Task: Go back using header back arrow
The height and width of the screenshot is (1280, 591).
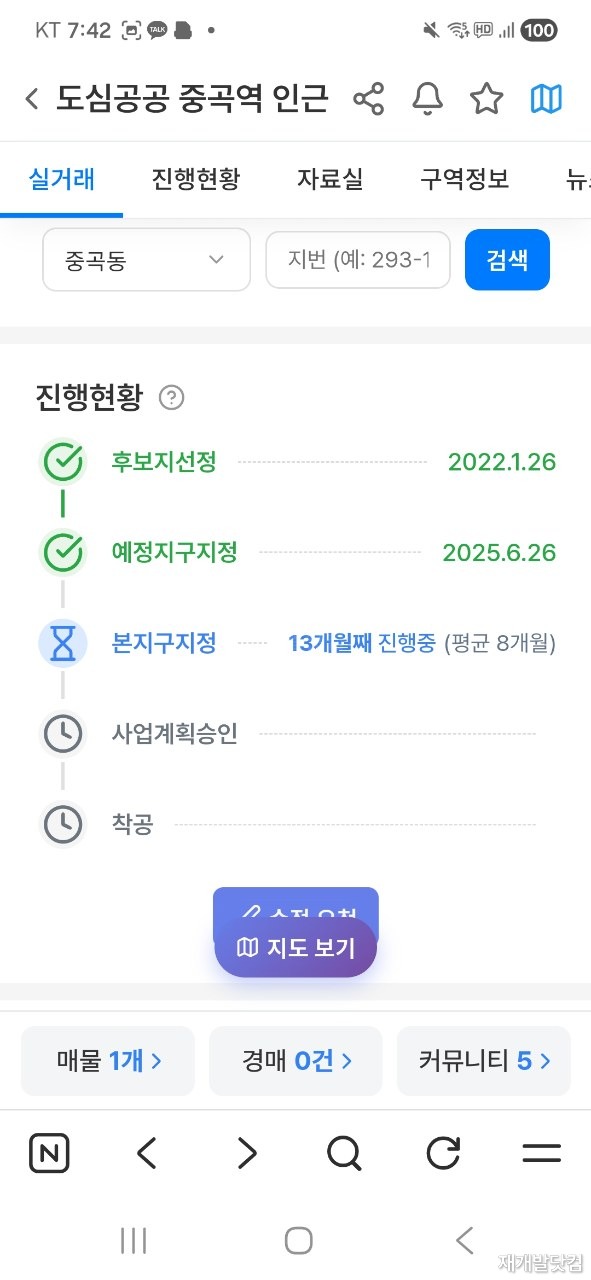Action: click(32, 99)
